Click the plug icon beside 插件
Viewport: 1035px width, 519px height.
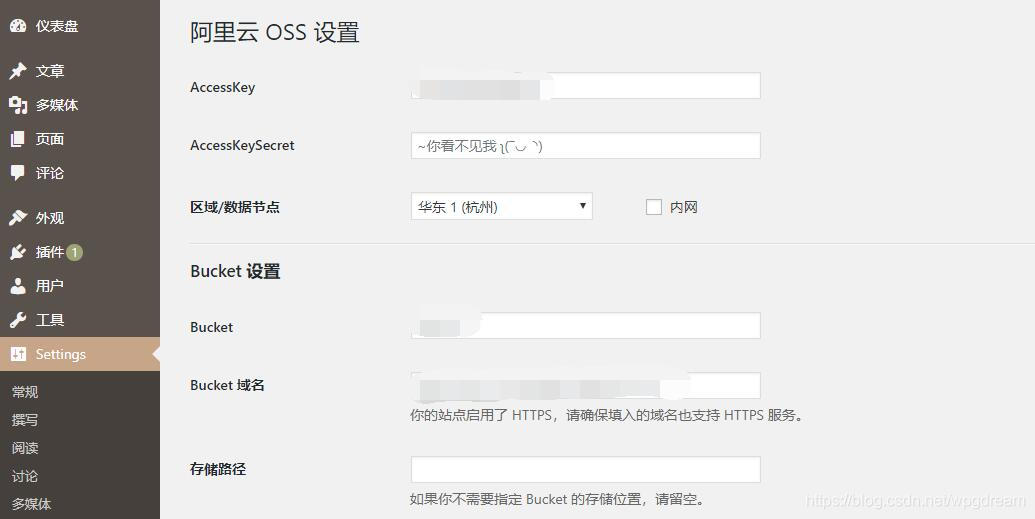tap(18, 252)
